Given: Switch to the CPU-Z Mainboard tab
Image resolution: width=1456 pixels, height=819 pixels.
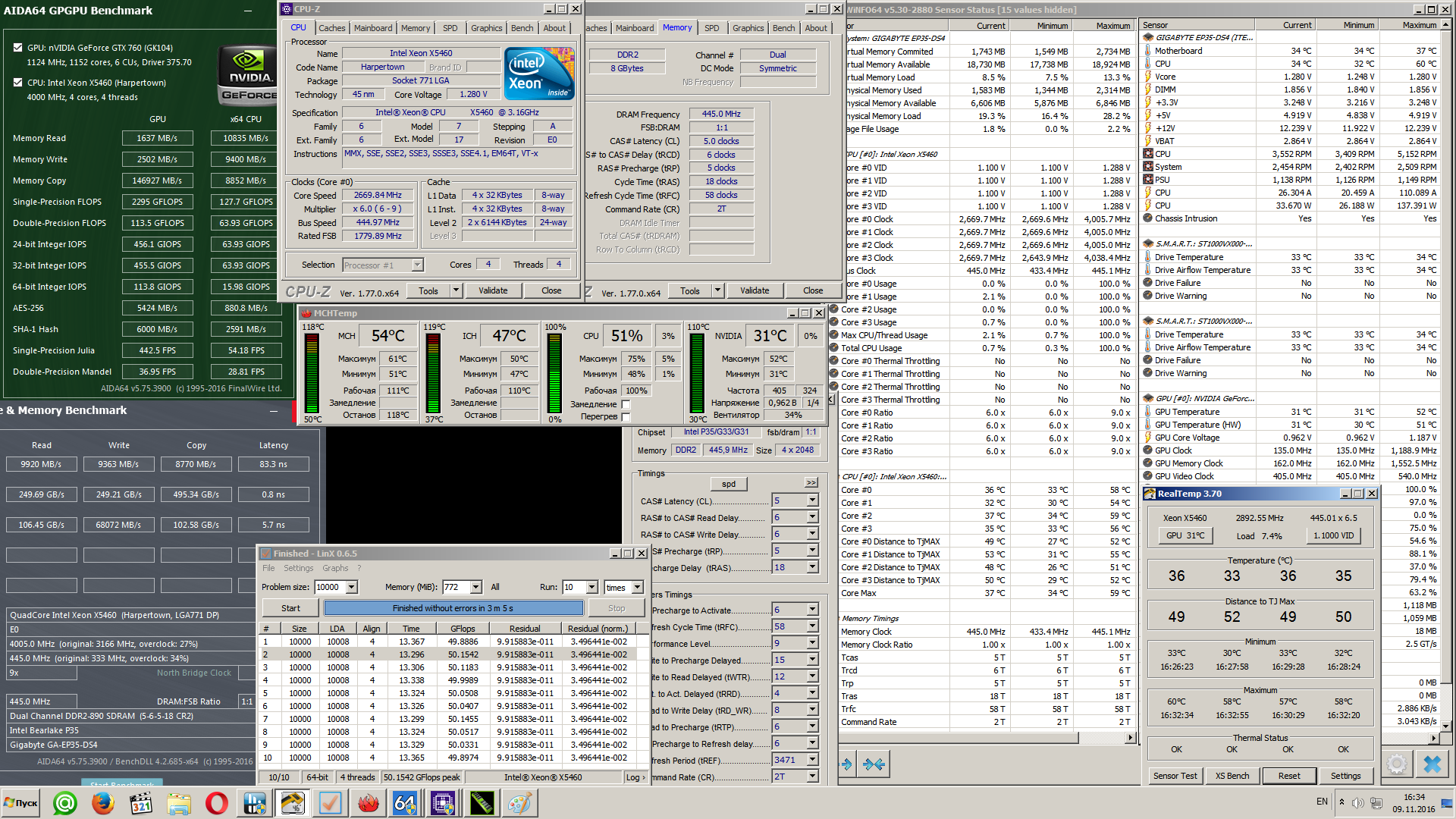Looking at the screenshot, I should click(373, 28).
